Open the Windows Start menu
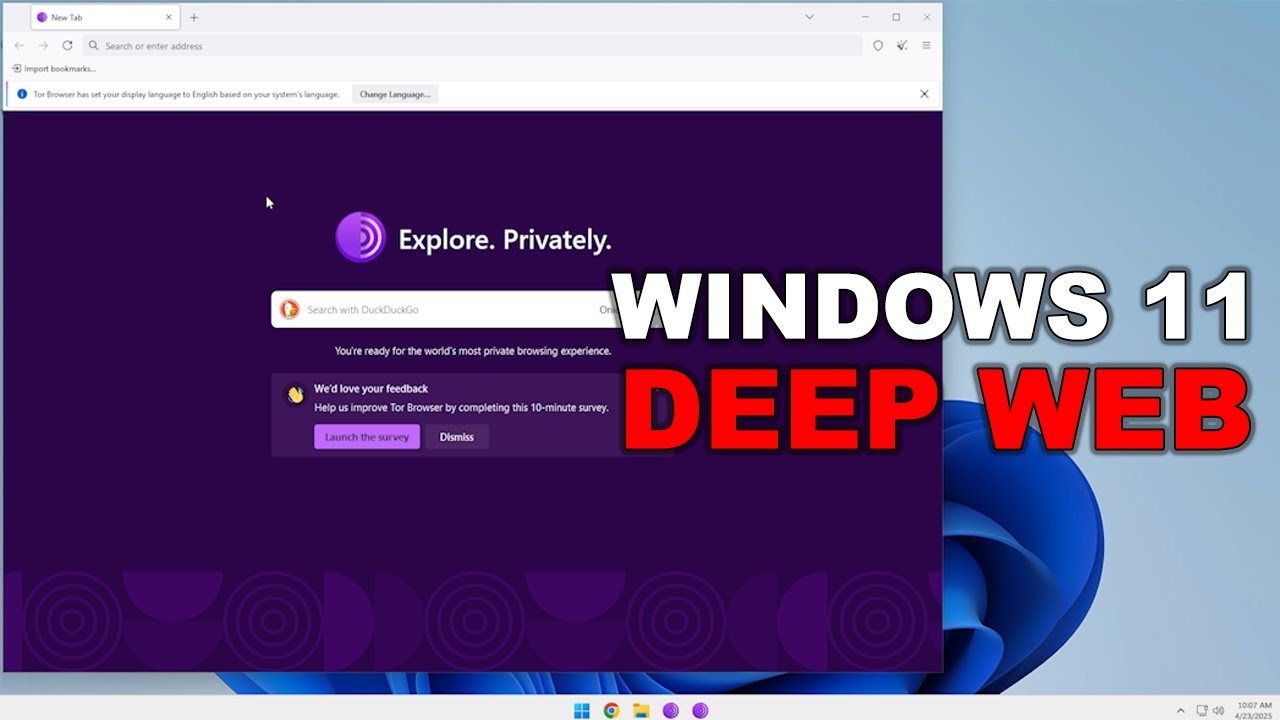Viewport: 1280px width, 720px height. coord(582,710)
